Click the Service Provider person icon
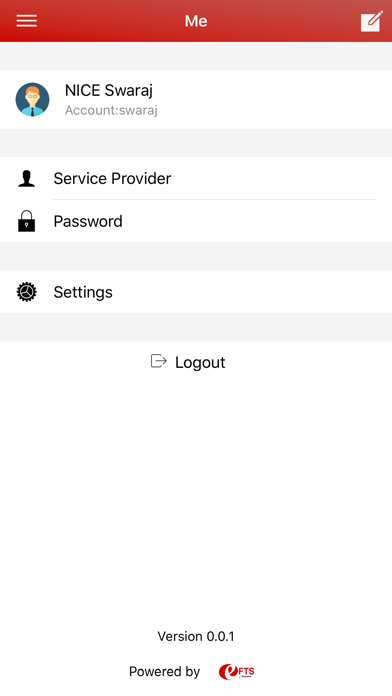Viewport: 392px width, 696px height. [x=27, y=178]
